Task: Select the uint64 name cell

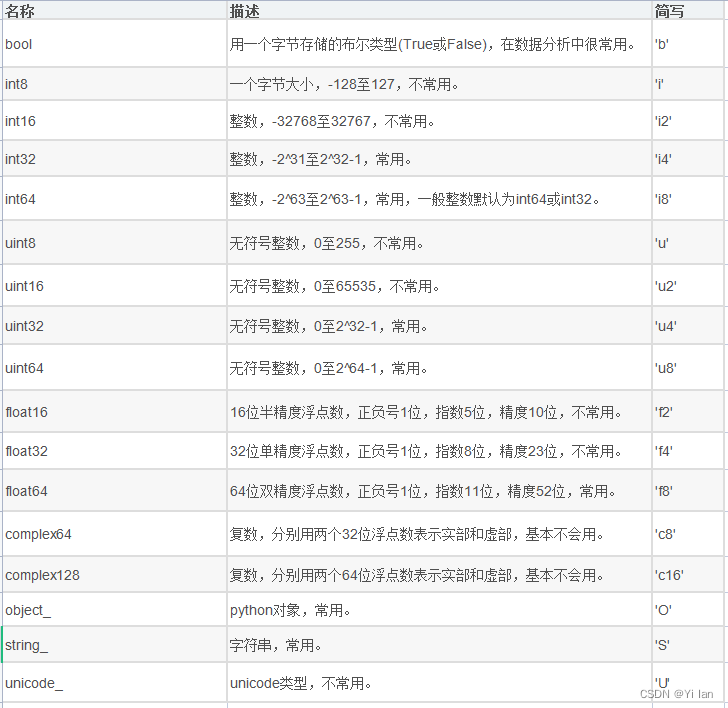Action: [x=114, y=368]
